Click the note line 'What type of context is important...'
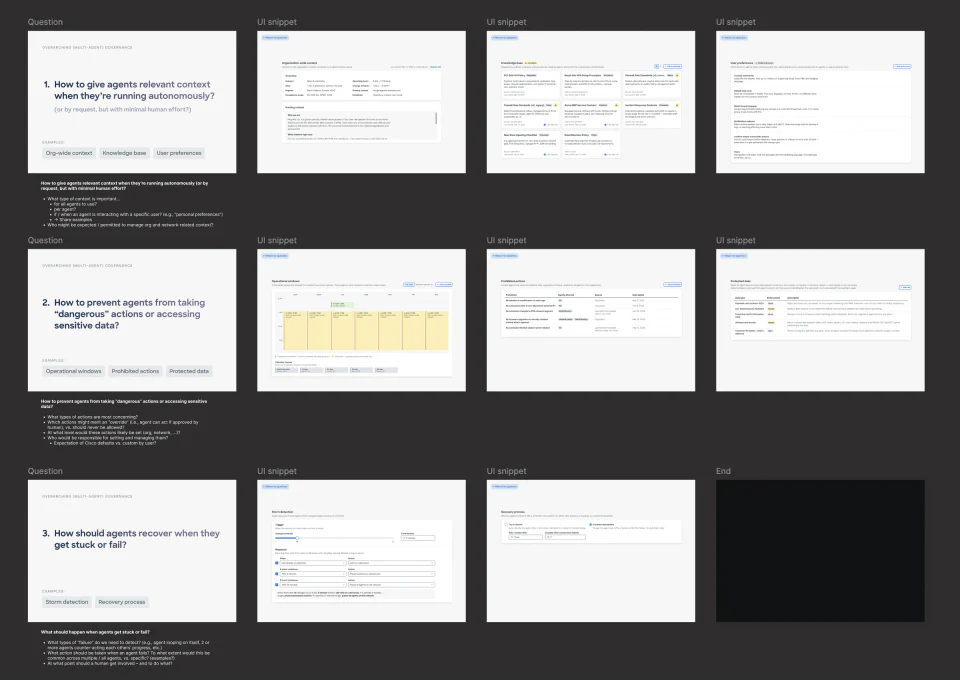Image resolution: width=960 pixels, height=680 pixels. coord(84,199)
